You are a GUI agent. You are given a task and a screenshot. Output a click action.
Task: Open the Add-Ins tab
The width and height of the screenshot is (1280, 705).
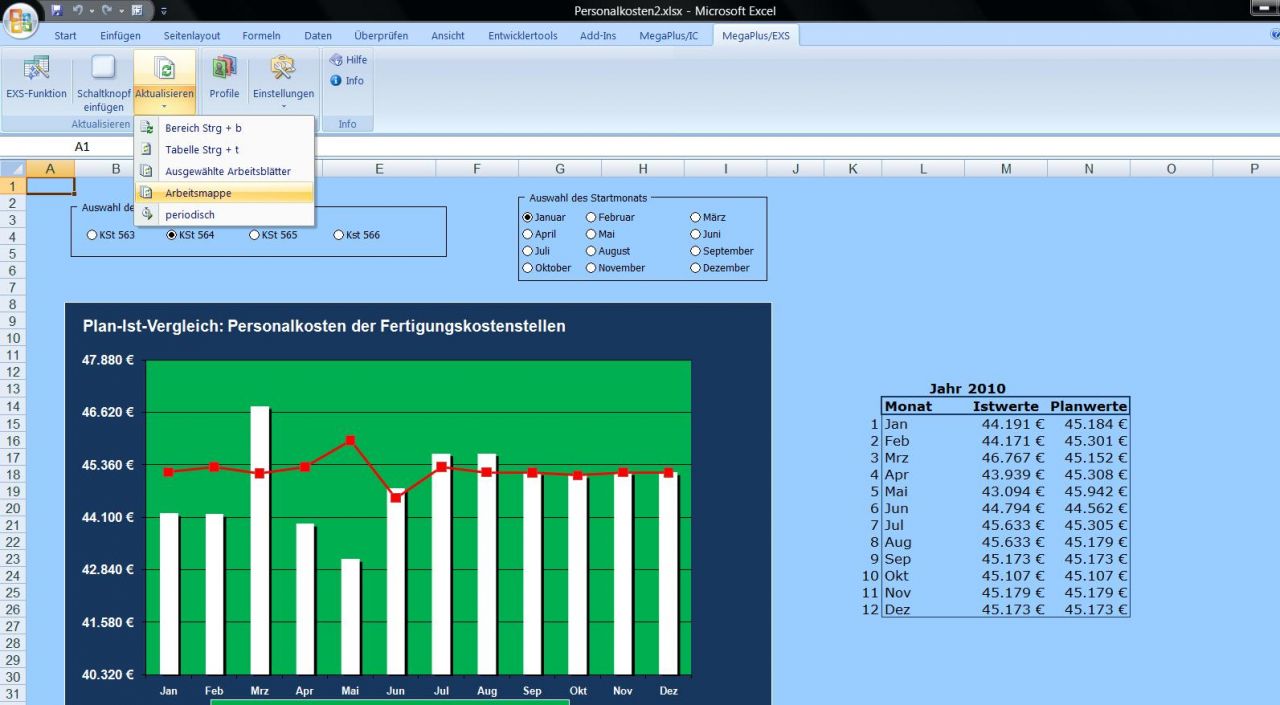click(x=598, y=36)
